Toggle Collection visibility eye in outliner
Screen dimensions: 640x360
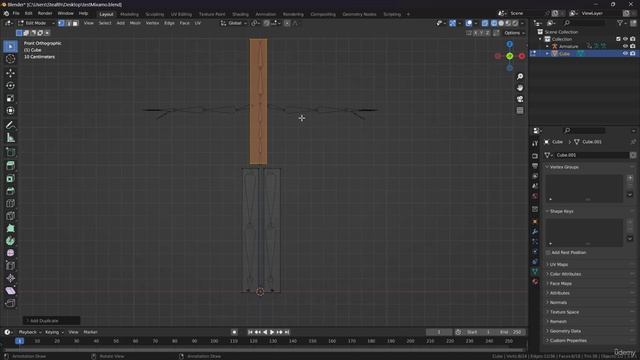point(625,39)
